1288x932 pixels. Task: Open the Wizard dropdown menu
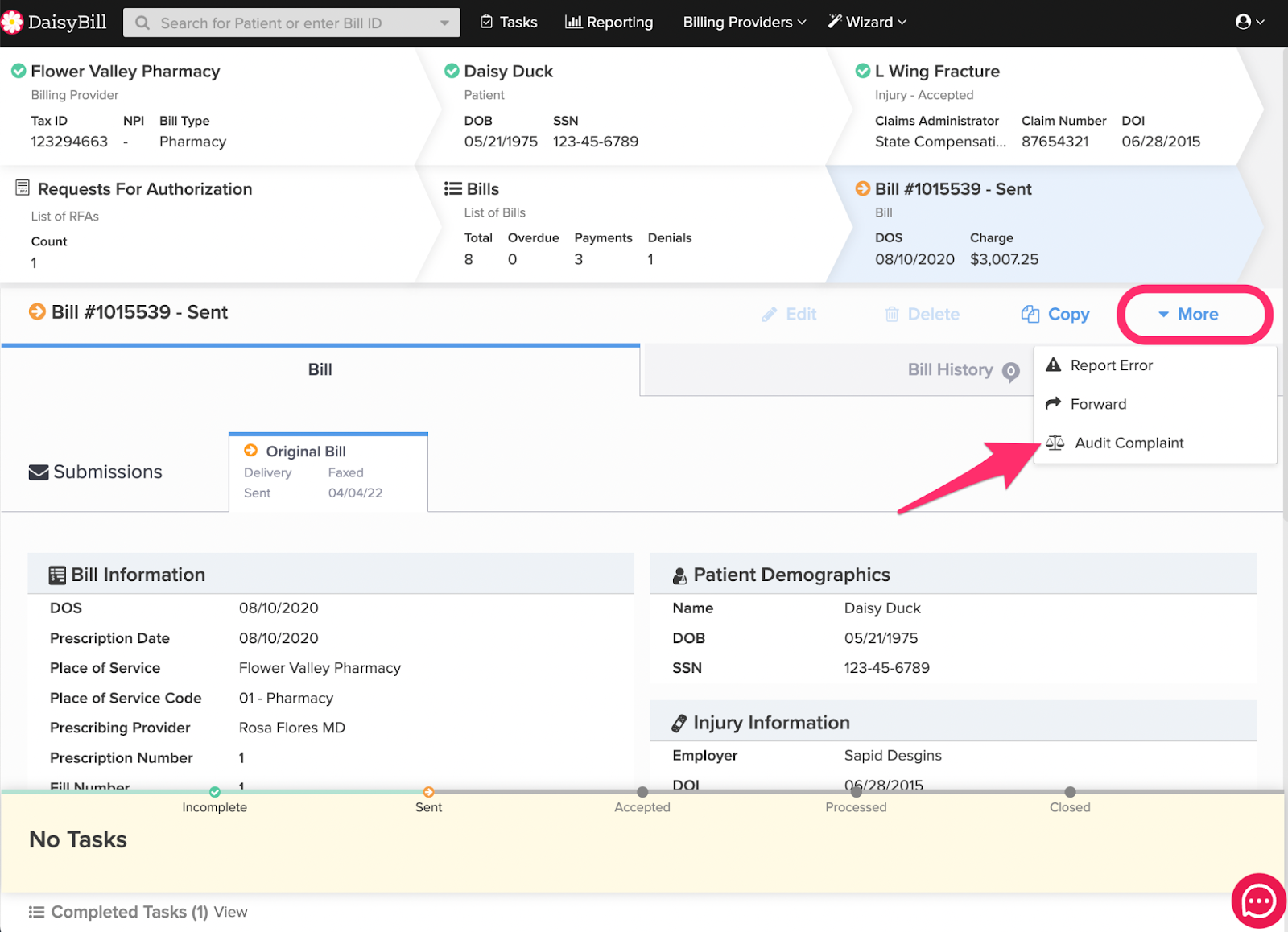click(867, 22)
